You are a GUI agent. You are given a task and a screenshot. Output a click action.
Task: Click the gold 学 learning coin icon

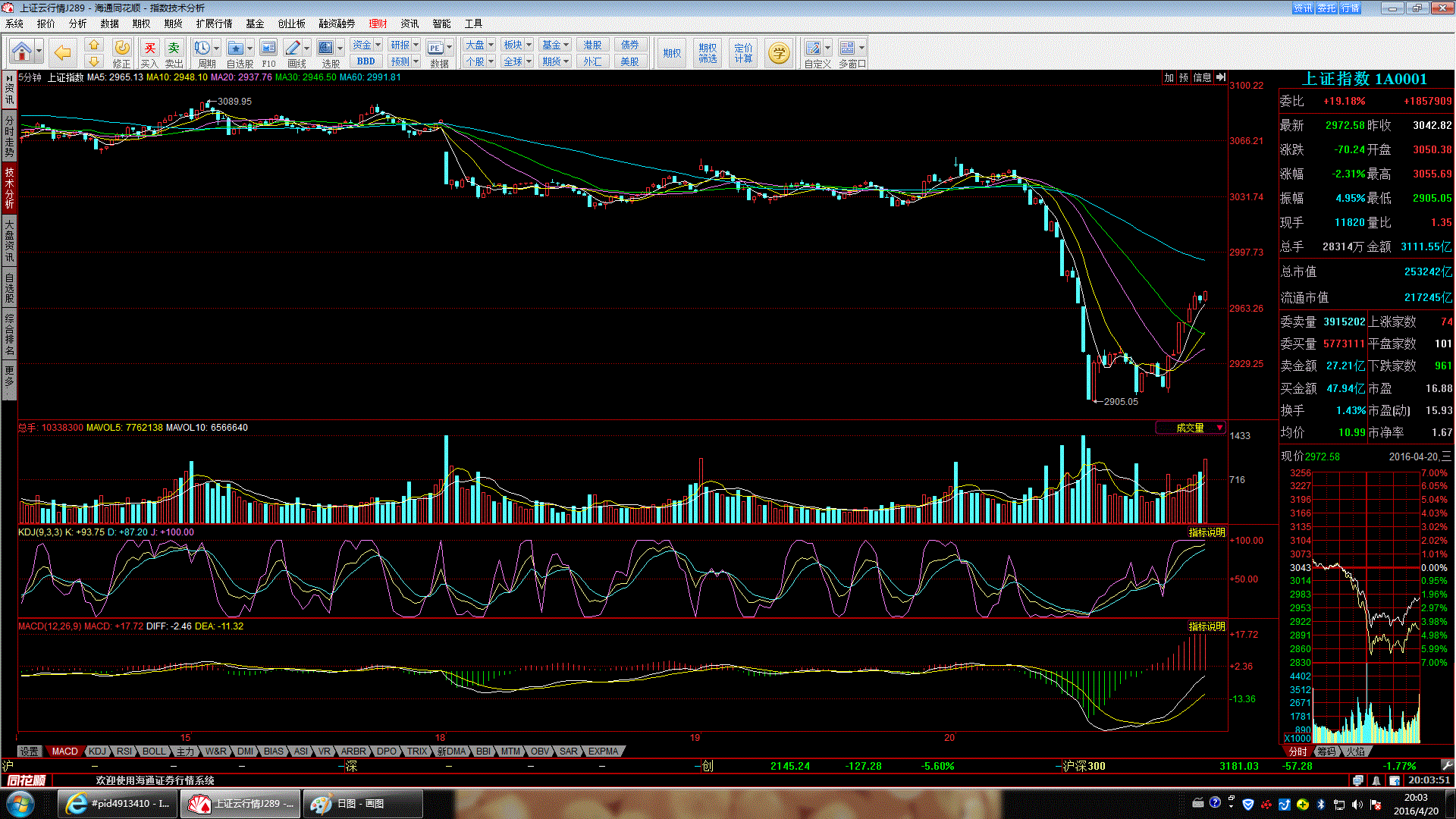[x=779, y=53]
